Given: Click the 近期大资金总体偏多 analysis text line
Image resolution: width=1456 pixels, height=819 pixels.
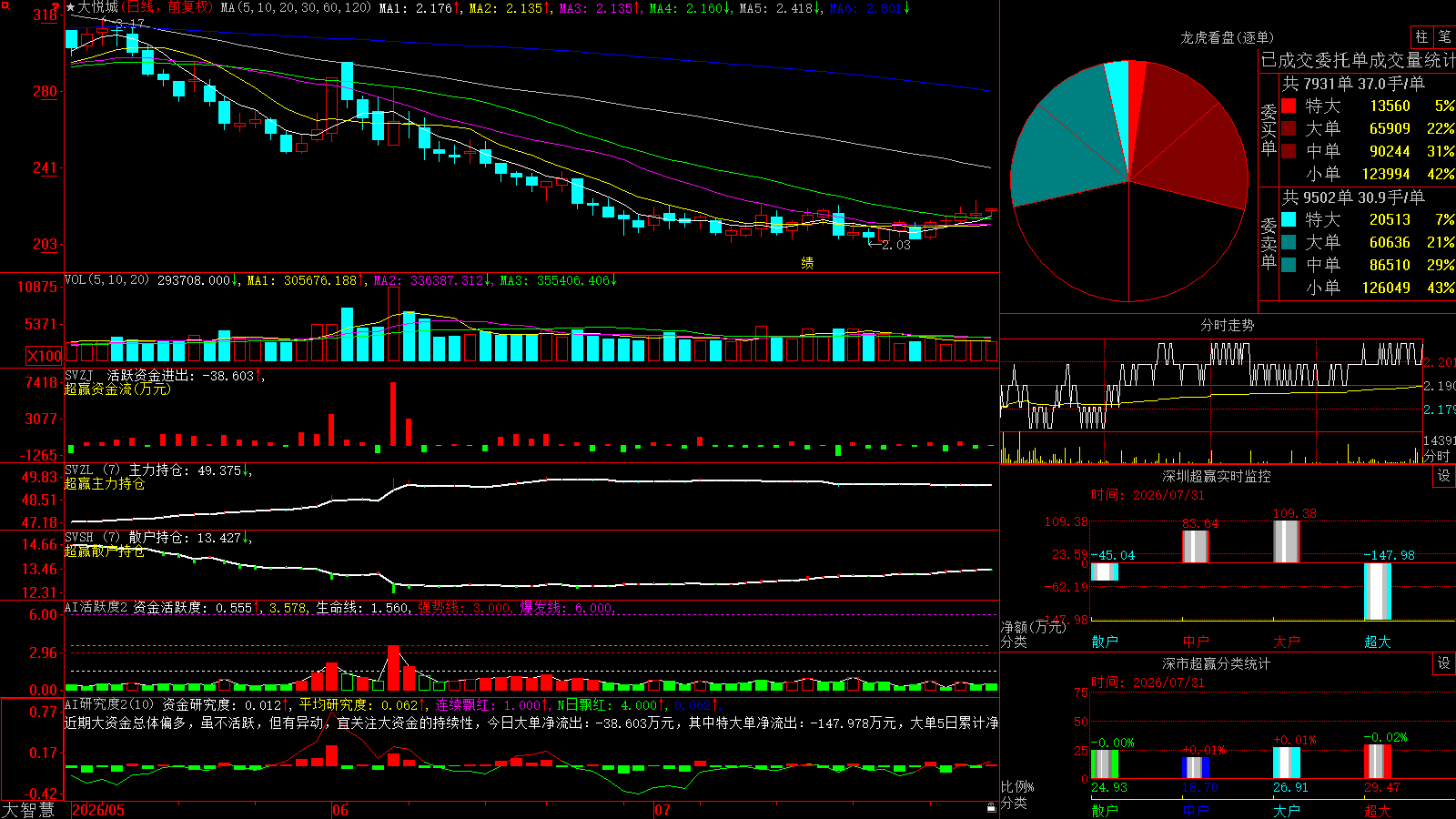Looking at the screenshot, I should pyautogui.click(x=531, y=723).
